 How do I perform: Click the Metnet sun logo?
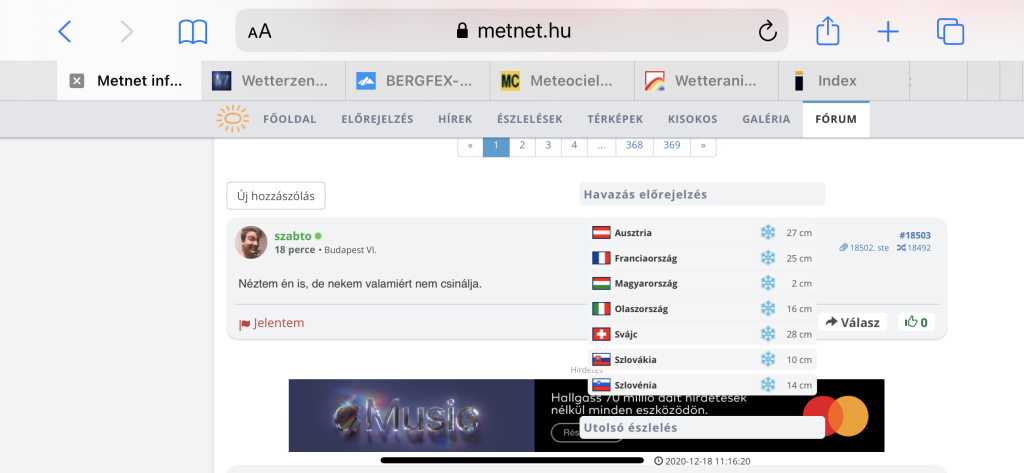point(232,119)
